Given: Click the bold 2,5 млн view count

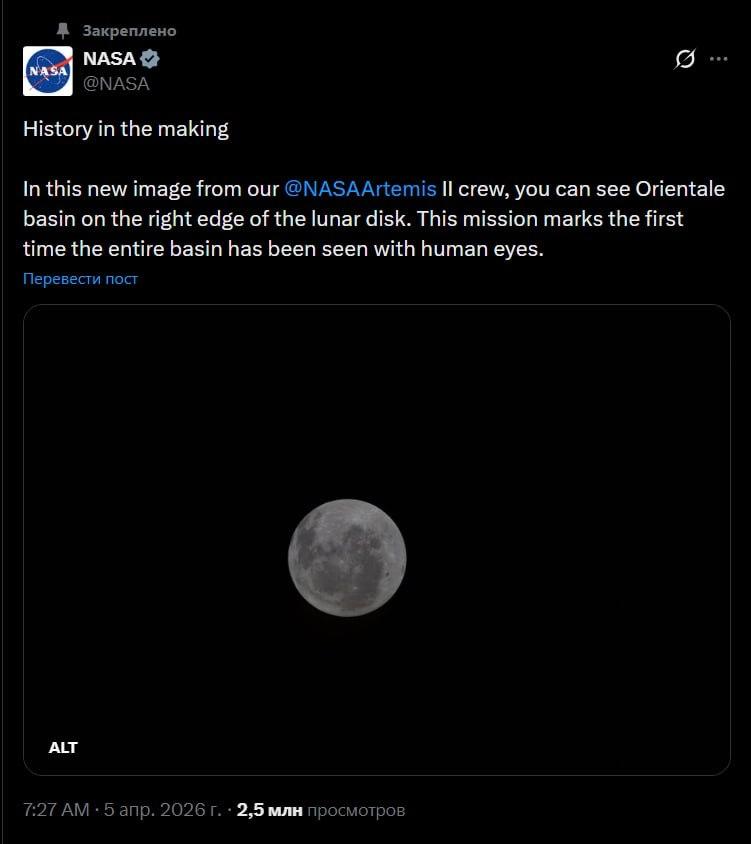Looking at the screenshot, I should click(269, 810).
